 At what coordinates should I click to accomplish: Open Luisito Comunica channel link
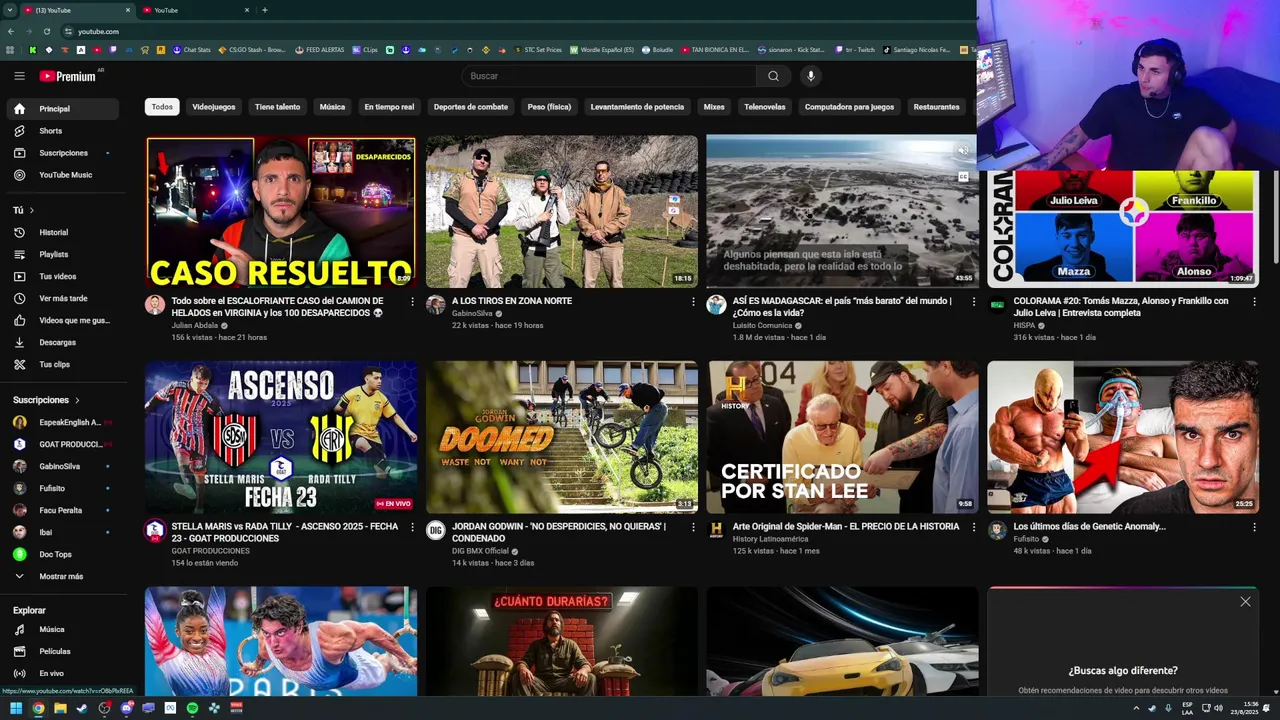click(762, 325)
